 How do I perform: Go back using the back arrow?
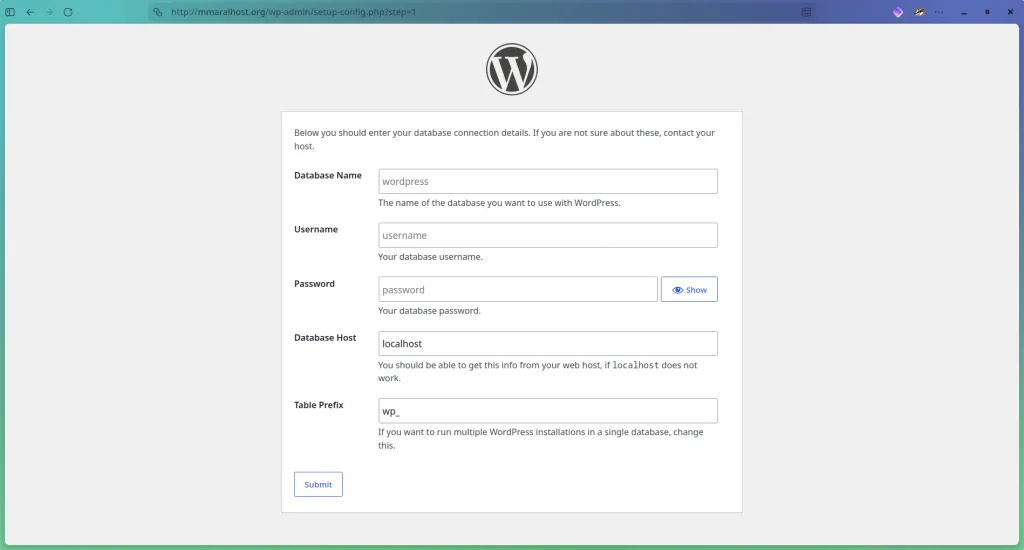click(30, 12)
